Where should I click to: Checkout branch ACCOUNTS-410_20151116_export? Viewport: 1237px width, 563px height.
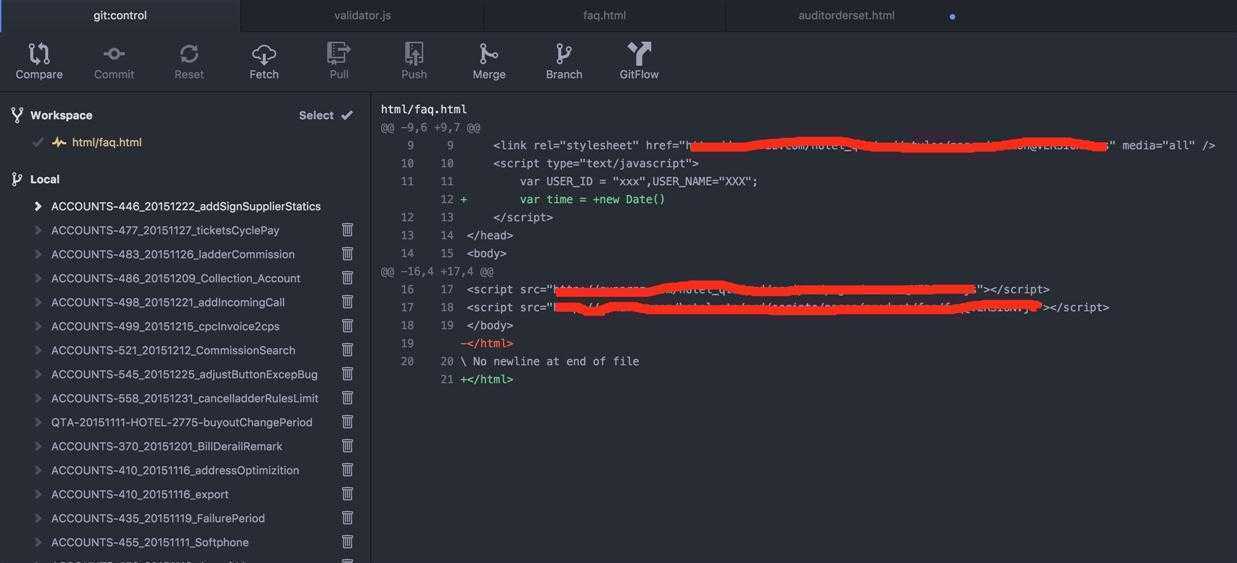pyautogui.click(x=140, y=494)
